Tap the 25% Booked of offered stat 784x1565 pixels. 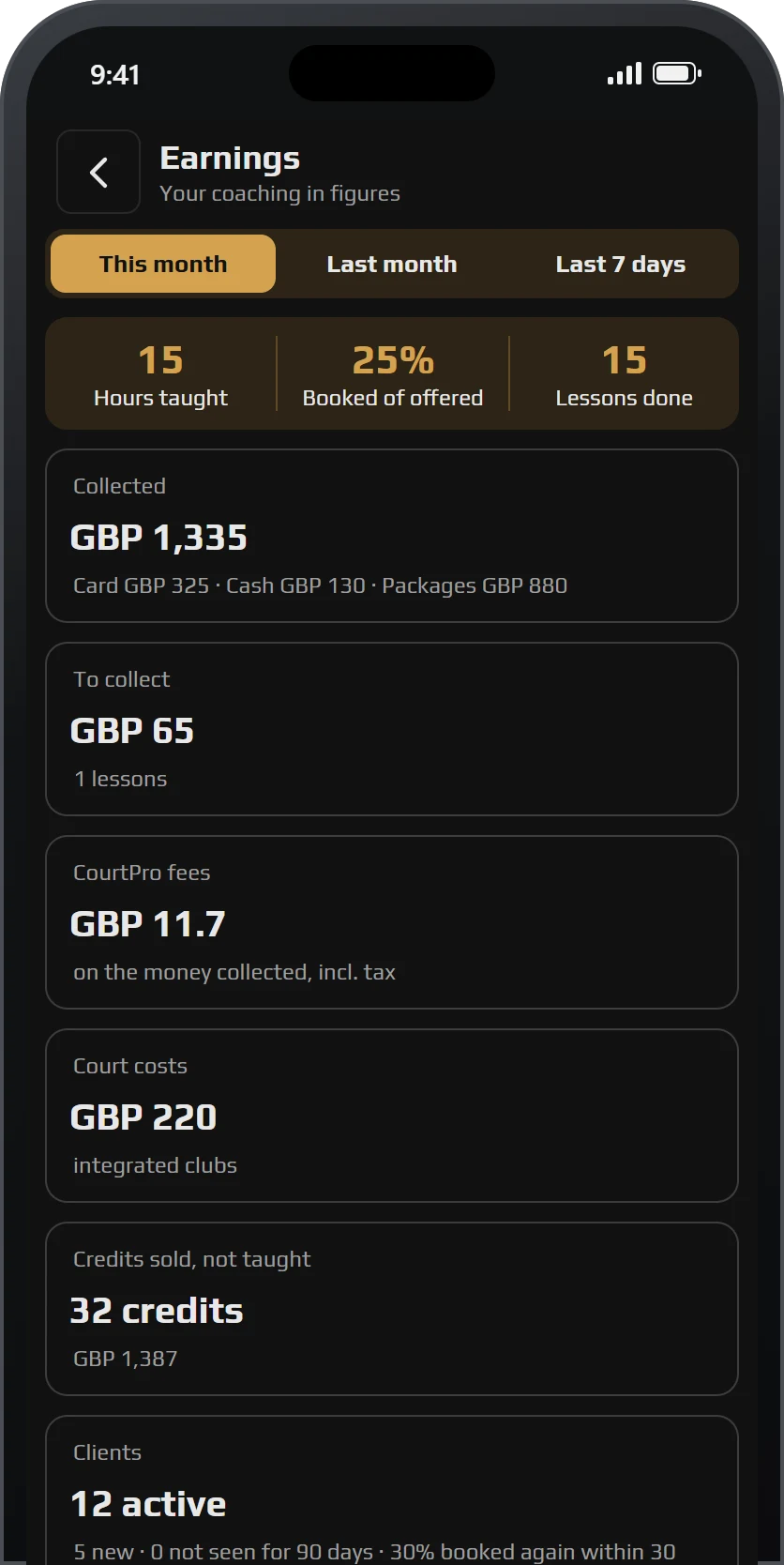click(393, 374)
